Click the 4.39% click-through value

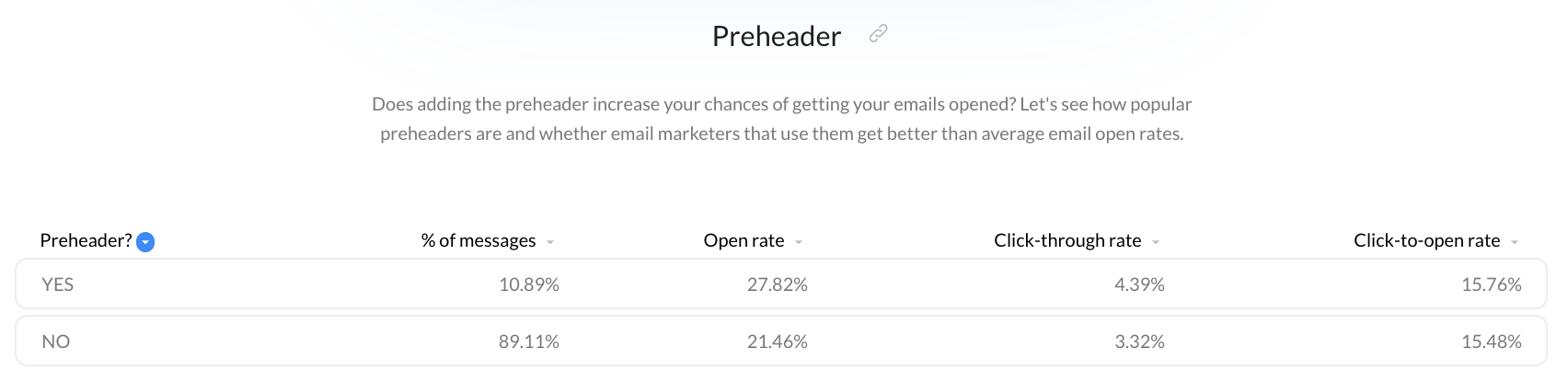click(x=1140, y=284)
